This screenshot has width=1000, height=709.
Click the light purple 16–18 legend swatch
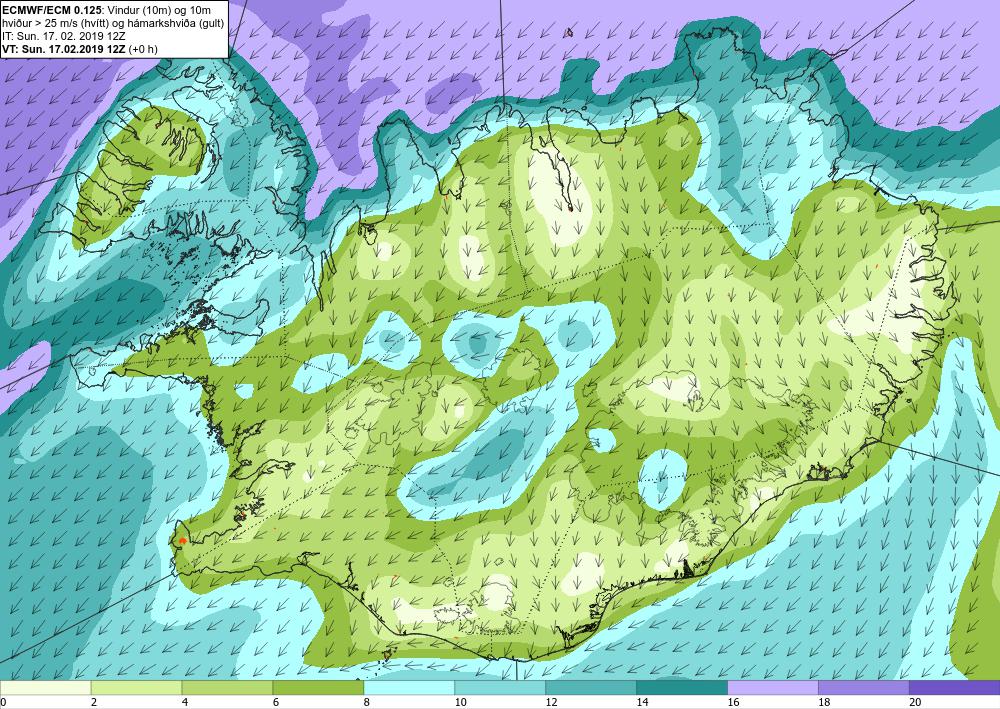772,688
